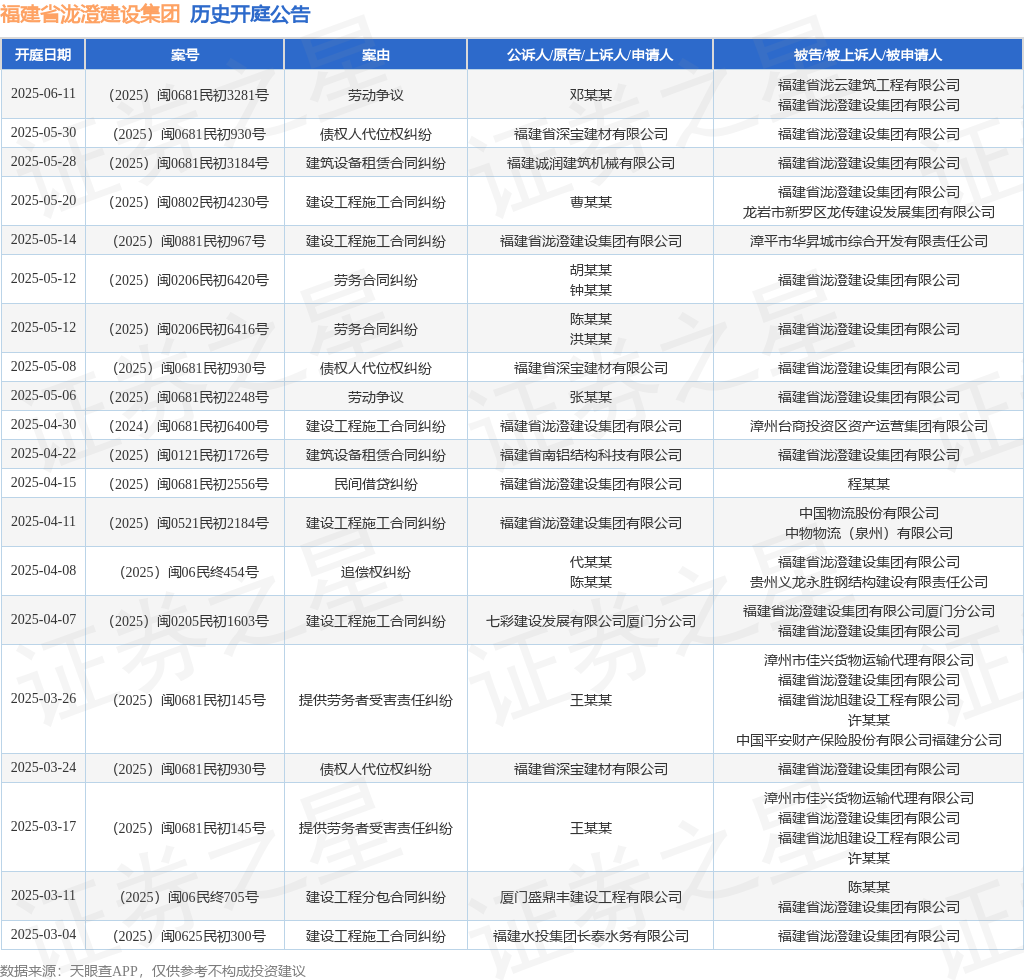The width and height of the screenshot is (1024, 980).
Task: Click case number 闽0206民初6416号
Action: [x=189, y=329]
